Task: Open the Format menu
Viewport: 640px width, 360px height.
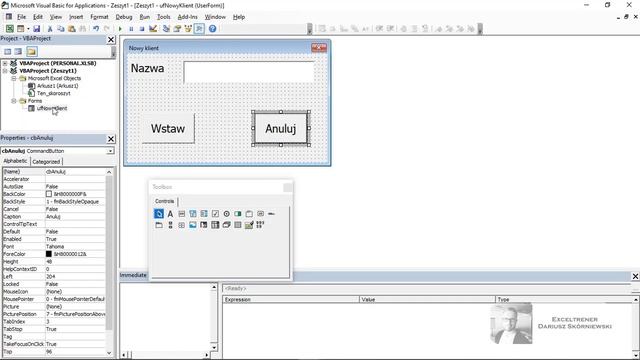Action: (99, 17)
